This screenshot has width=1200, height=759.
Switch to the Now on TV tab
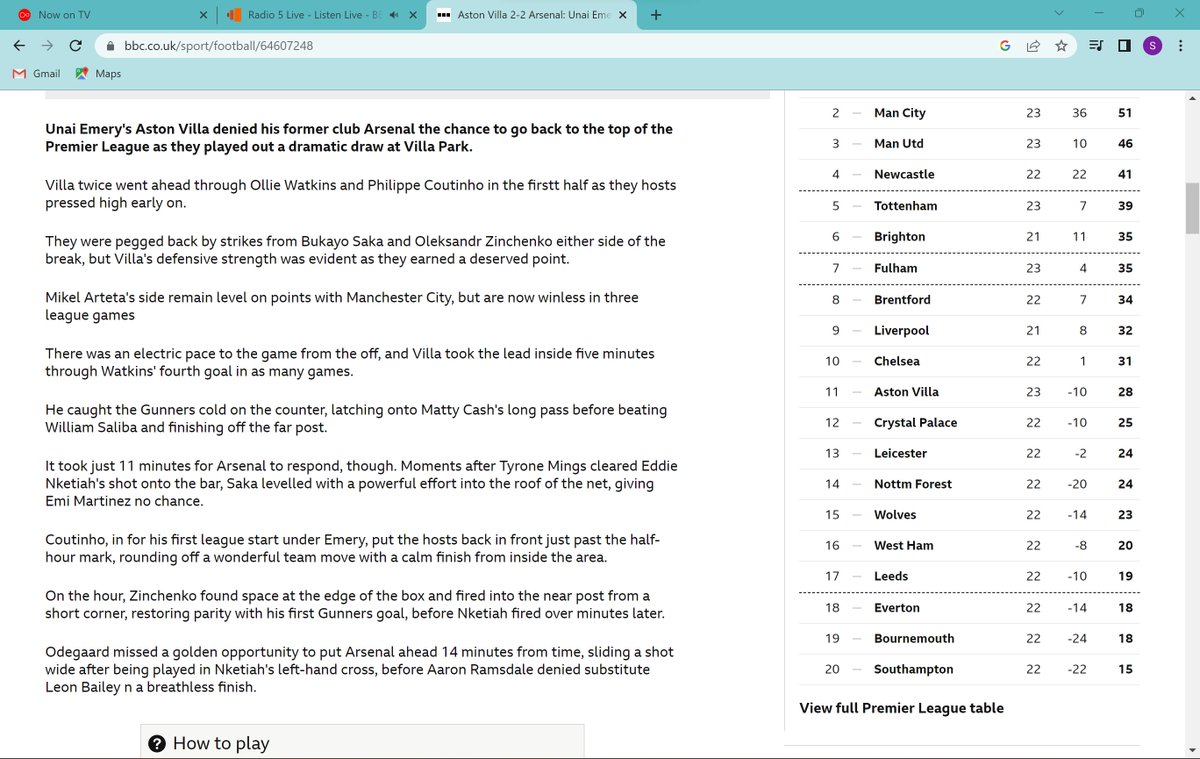(x=110, y=15)
